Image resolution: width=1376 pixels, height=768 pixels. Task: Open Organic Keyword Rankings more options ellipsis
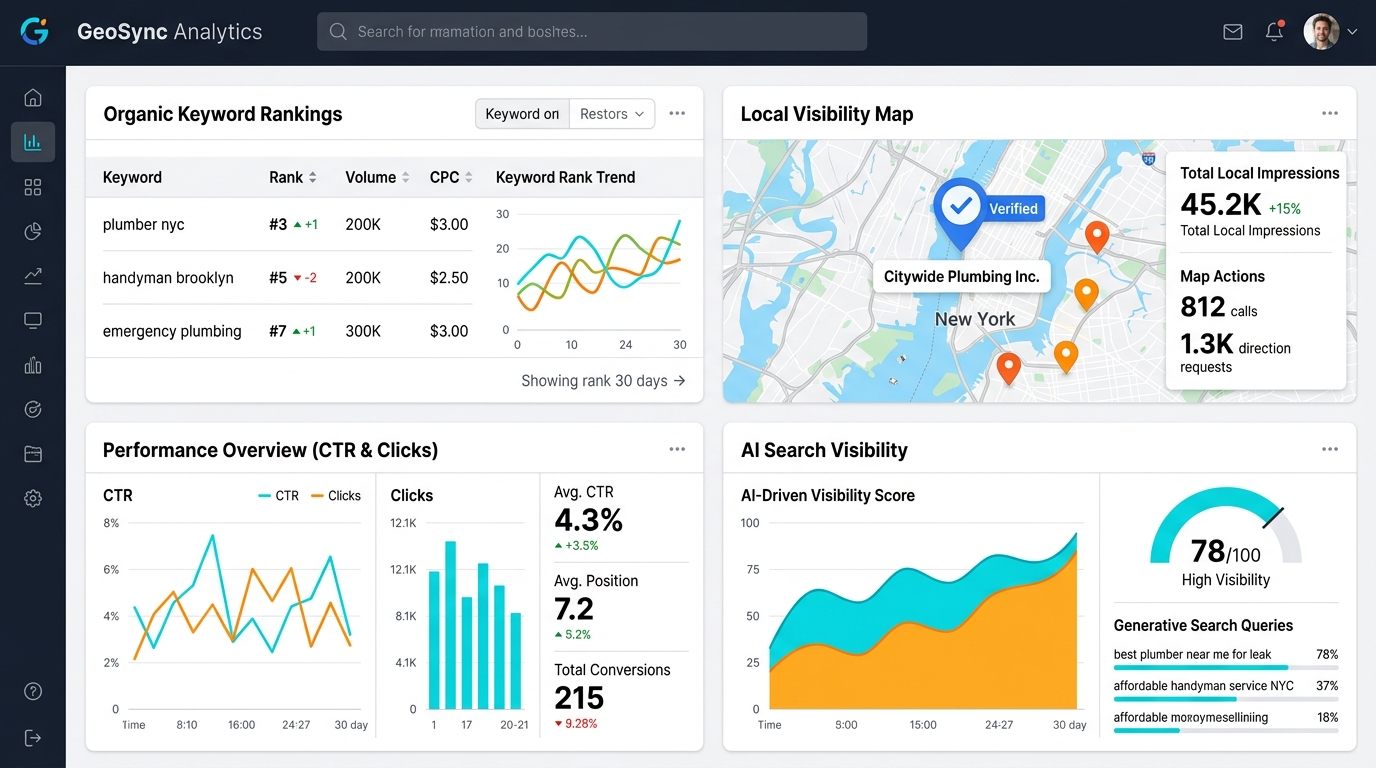click(x=677, y=113)
